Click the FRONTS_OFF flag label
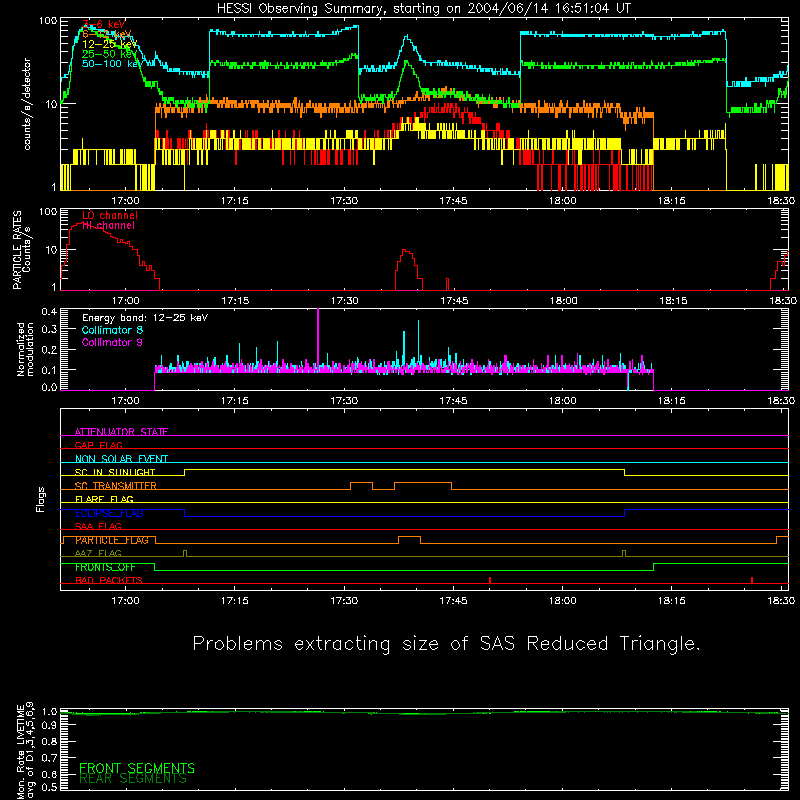The image size is (800, 800). point(105,567)
